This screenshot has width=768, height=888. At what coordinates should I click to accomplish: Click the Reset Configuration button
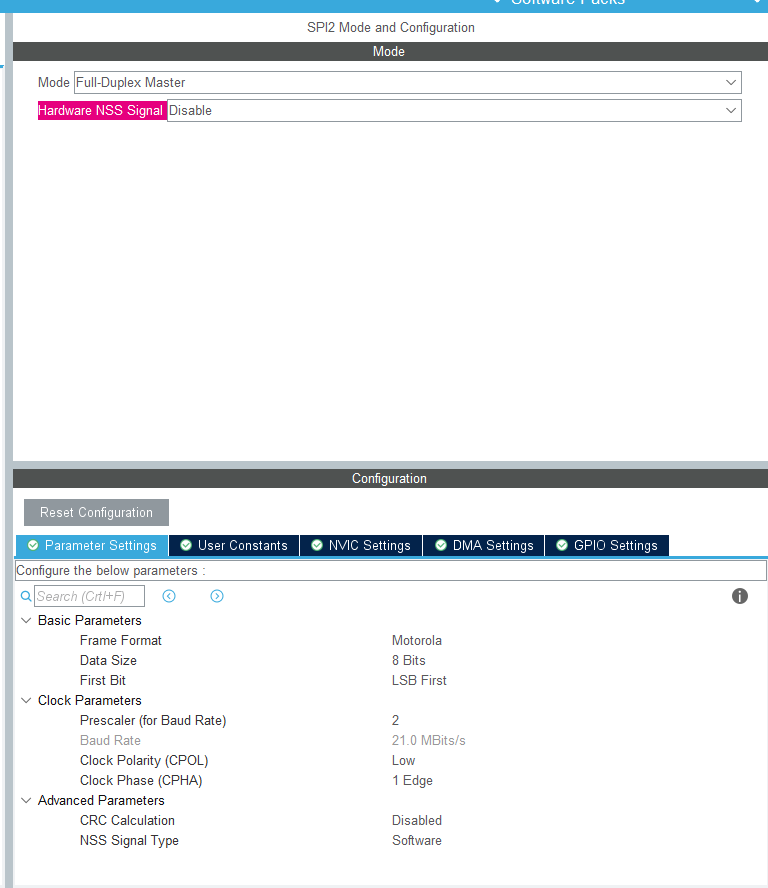coord(96,513)
